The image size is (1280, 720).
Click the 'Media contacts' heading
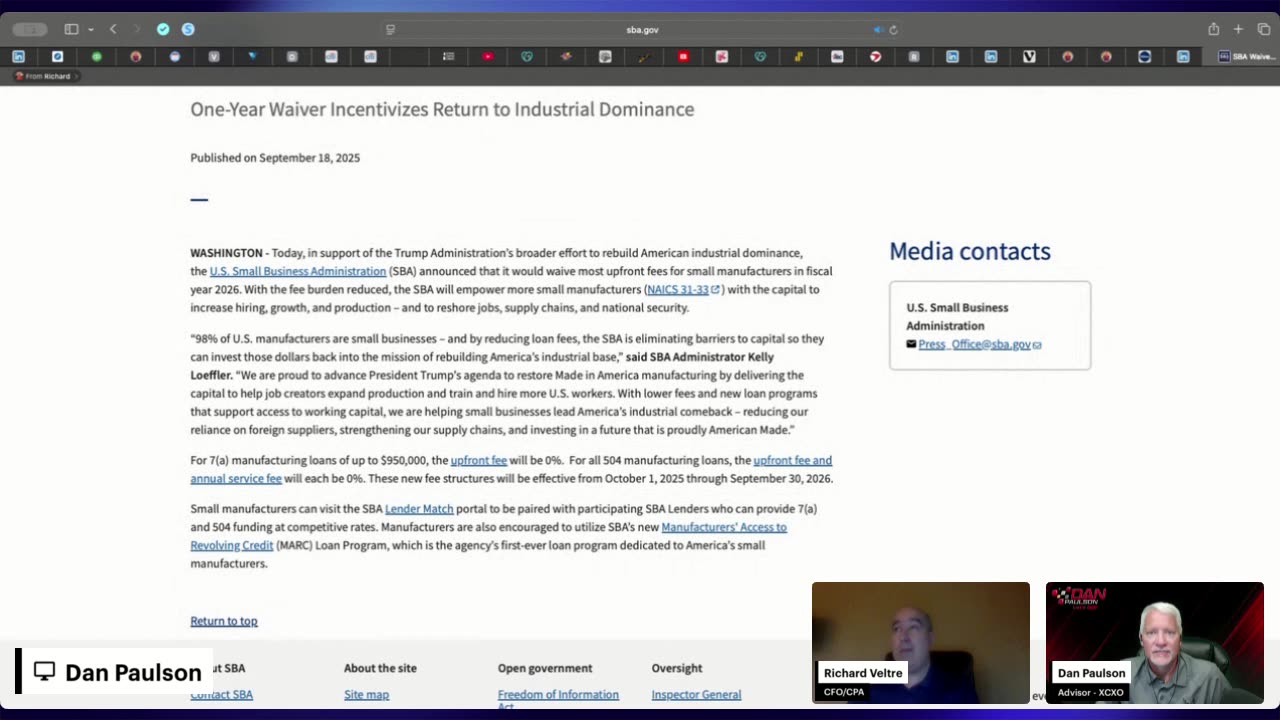point(970,251)
